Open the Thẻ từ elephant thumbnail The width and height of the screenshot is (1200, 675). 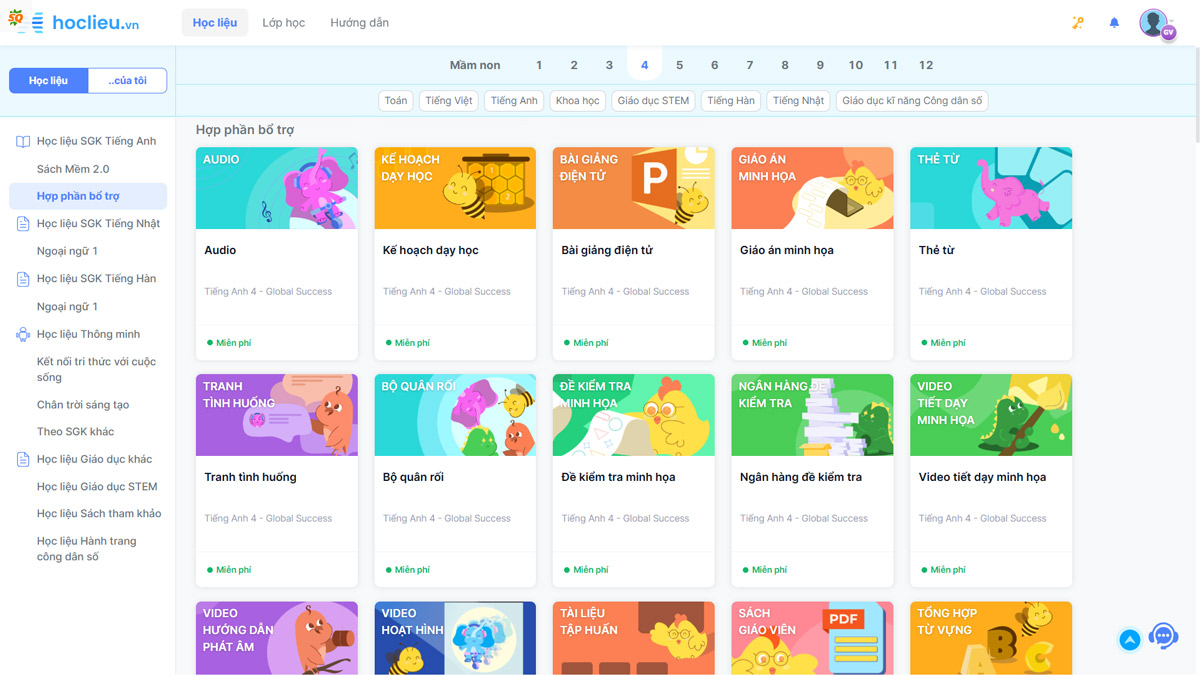[991, 188]
